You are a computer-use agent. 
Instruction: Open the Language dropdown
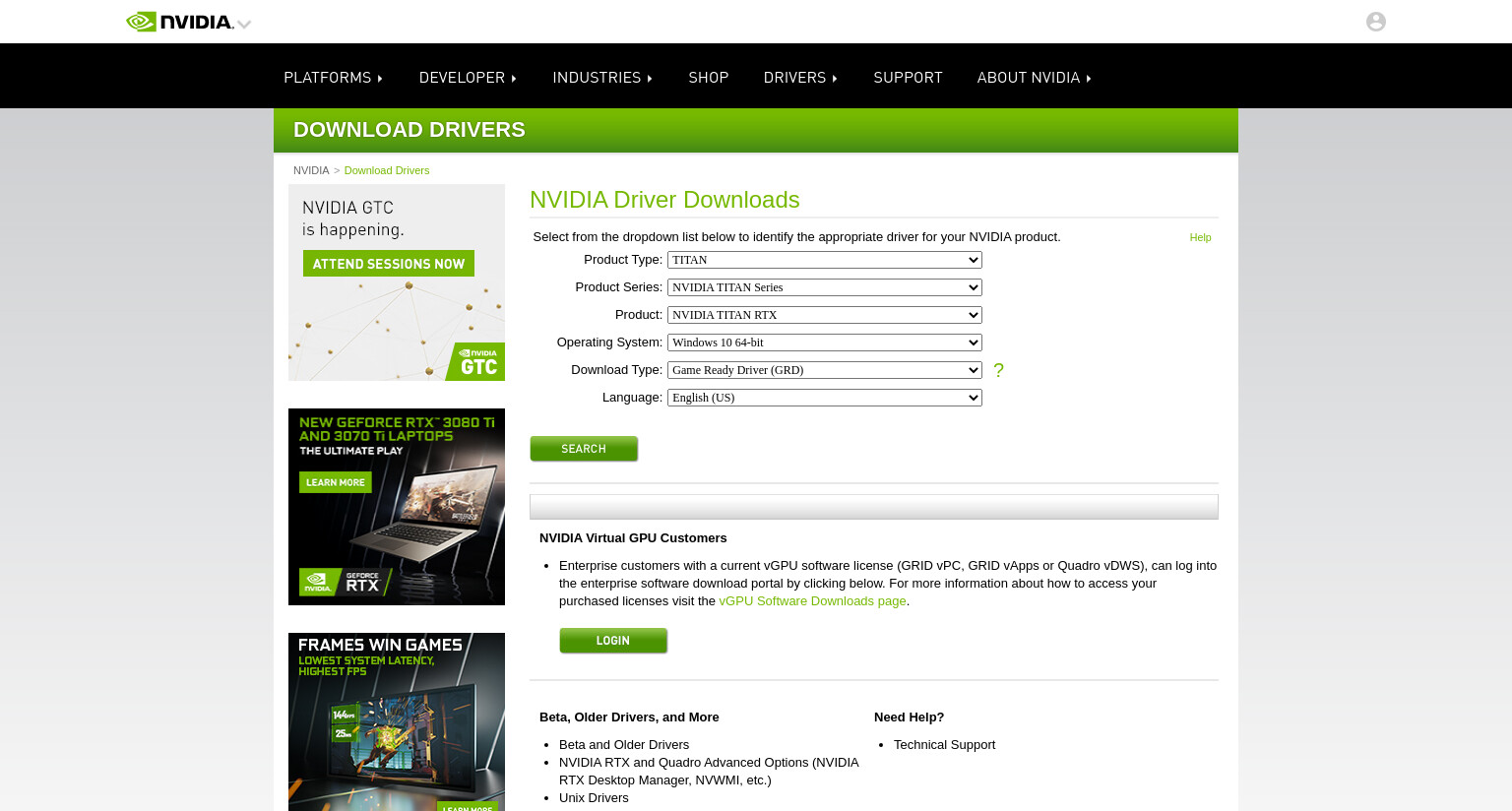825,398
